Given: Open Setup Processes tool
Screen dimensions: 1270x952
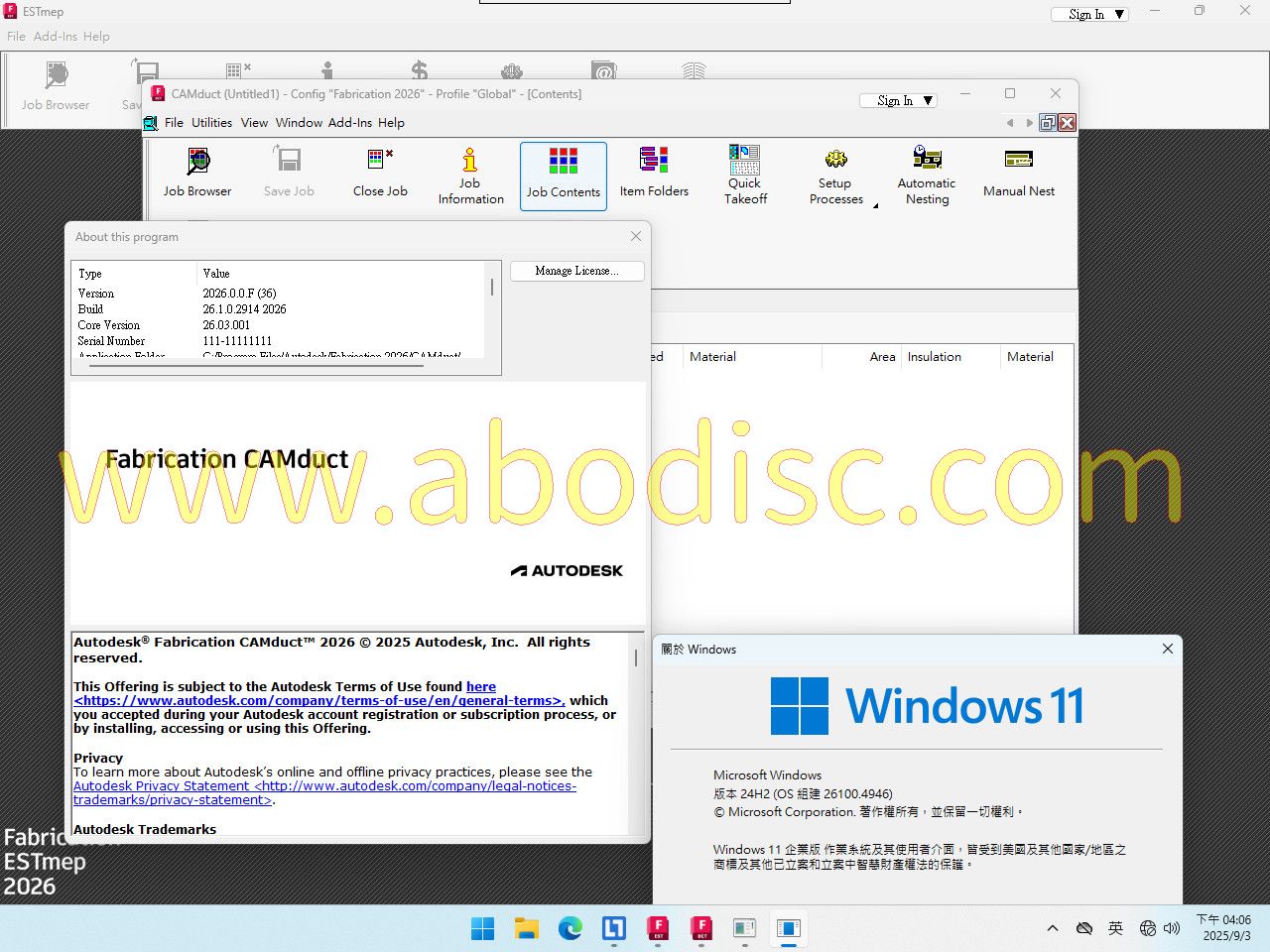Looking at the screenshot, I should pyautogui.click(x=835, y=176).
